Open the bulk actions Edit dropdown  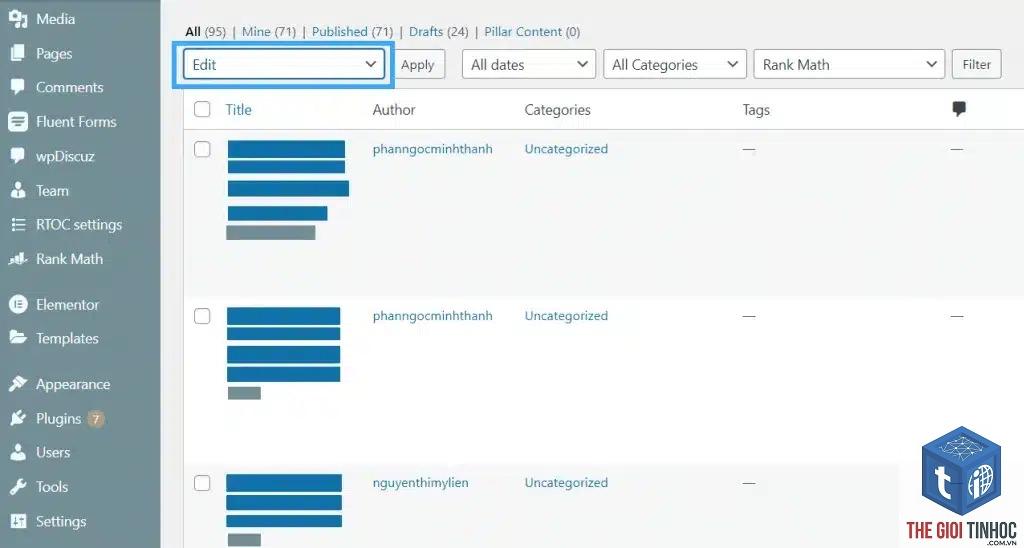click(x=283, y=64)
